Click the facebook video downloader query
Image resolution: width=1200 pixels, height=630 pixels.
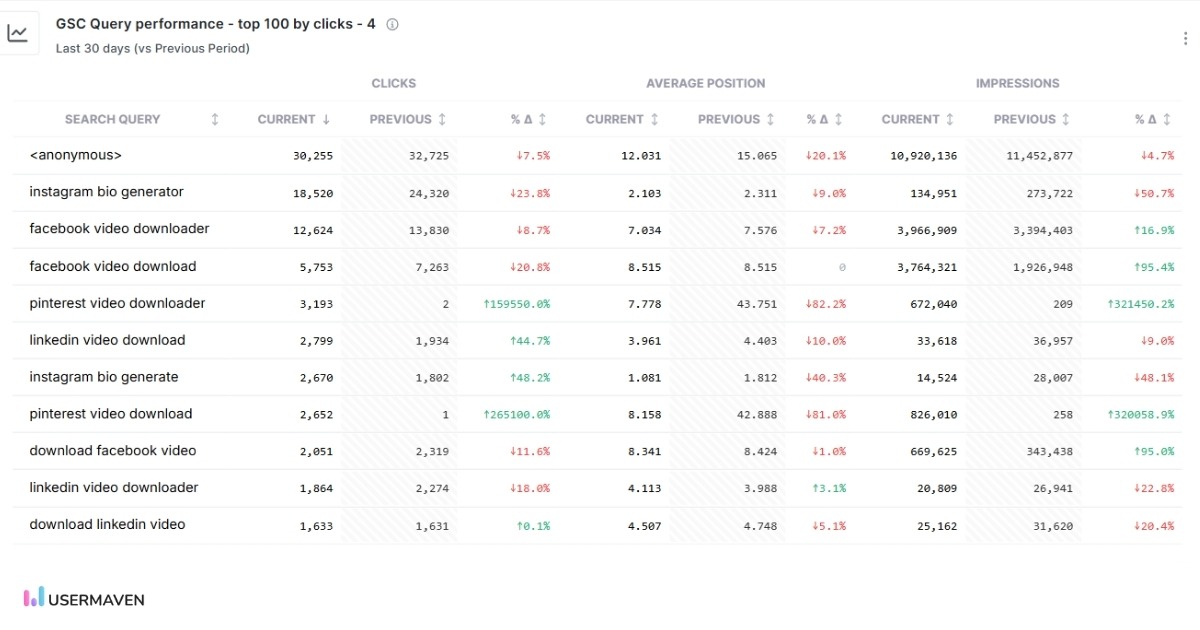tap(119, 229)
